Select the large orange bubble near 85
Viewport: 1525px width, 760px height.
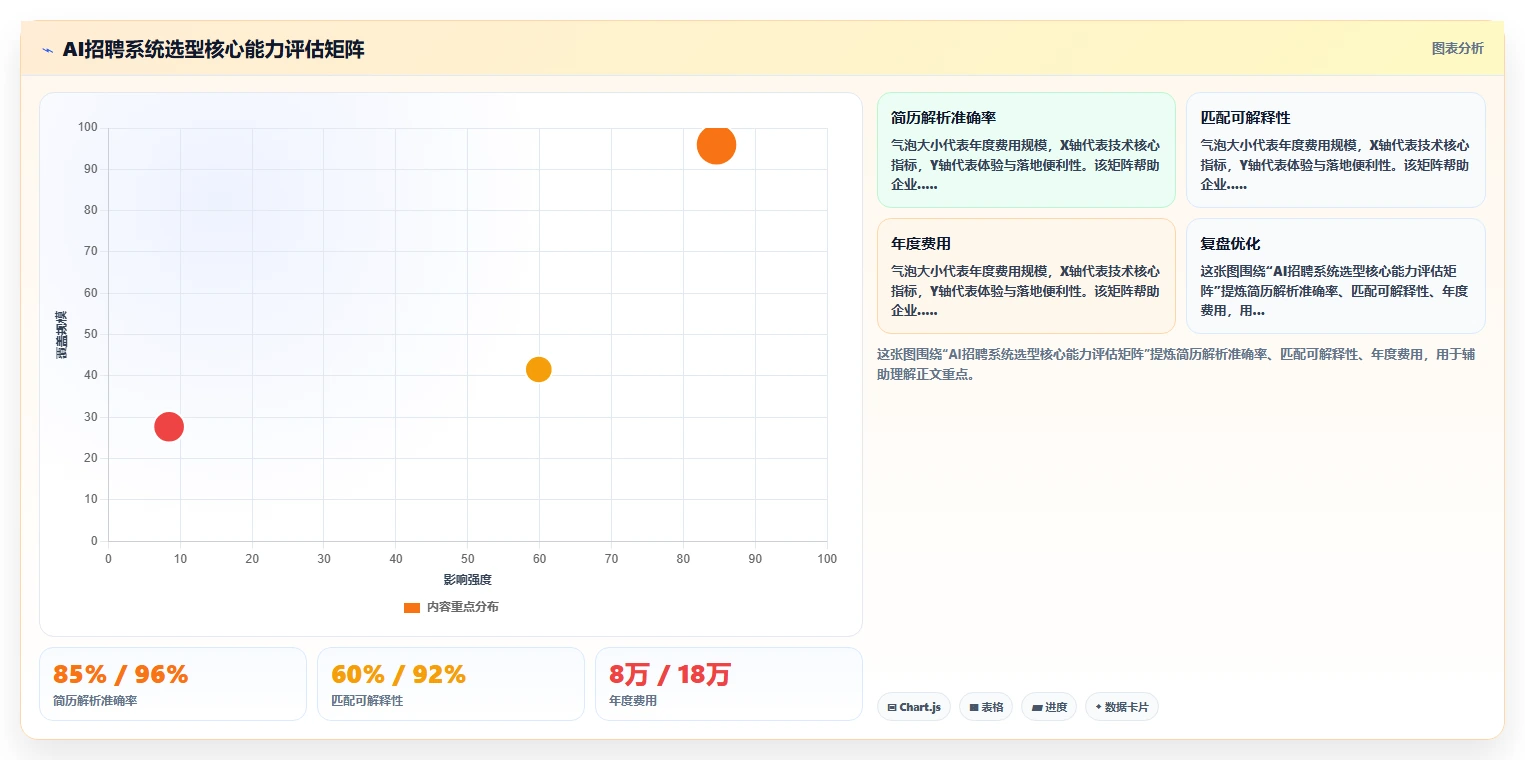716,145
